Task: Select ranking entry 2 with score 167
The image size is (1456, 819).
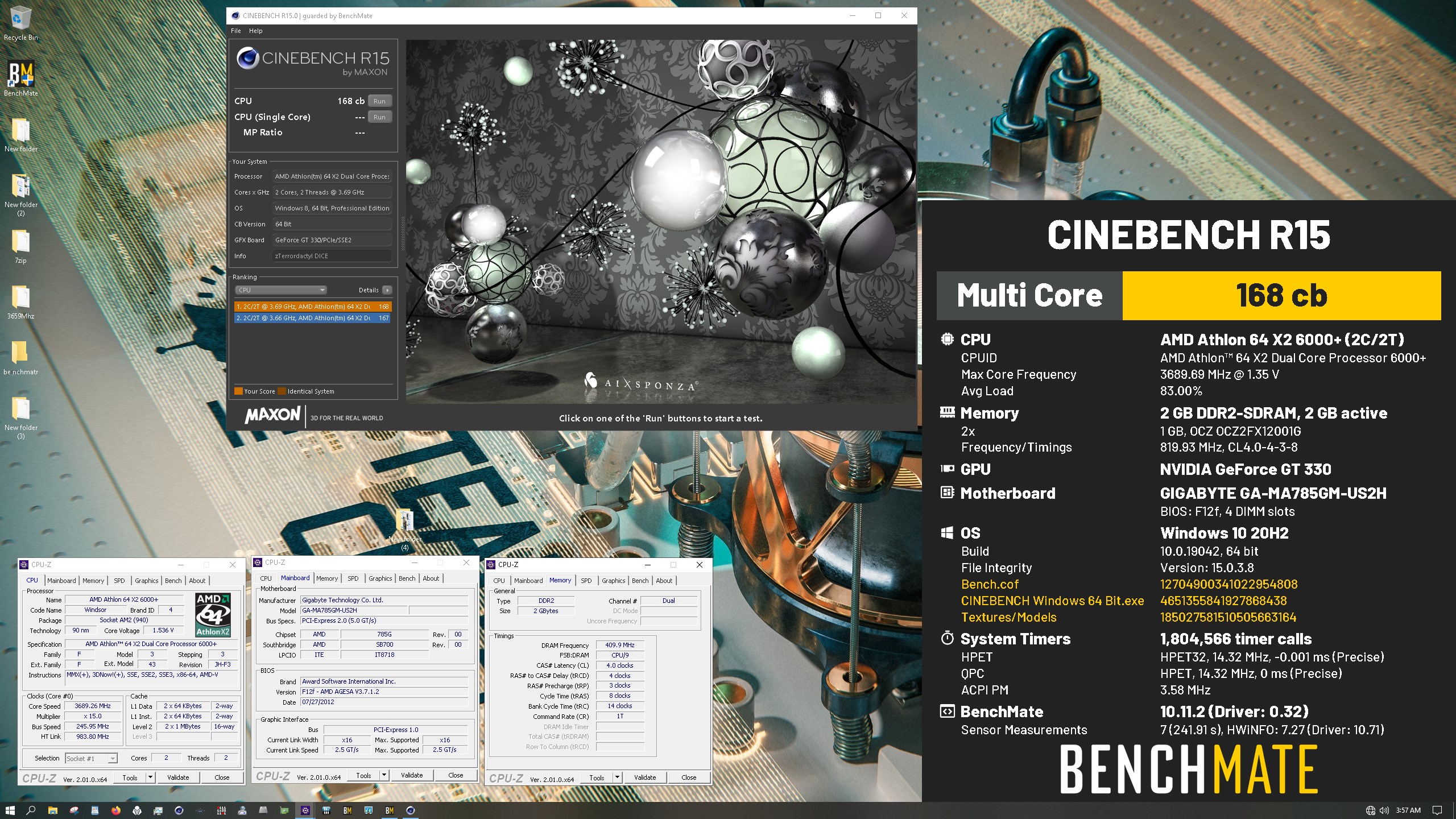Action: pos(313,318)
